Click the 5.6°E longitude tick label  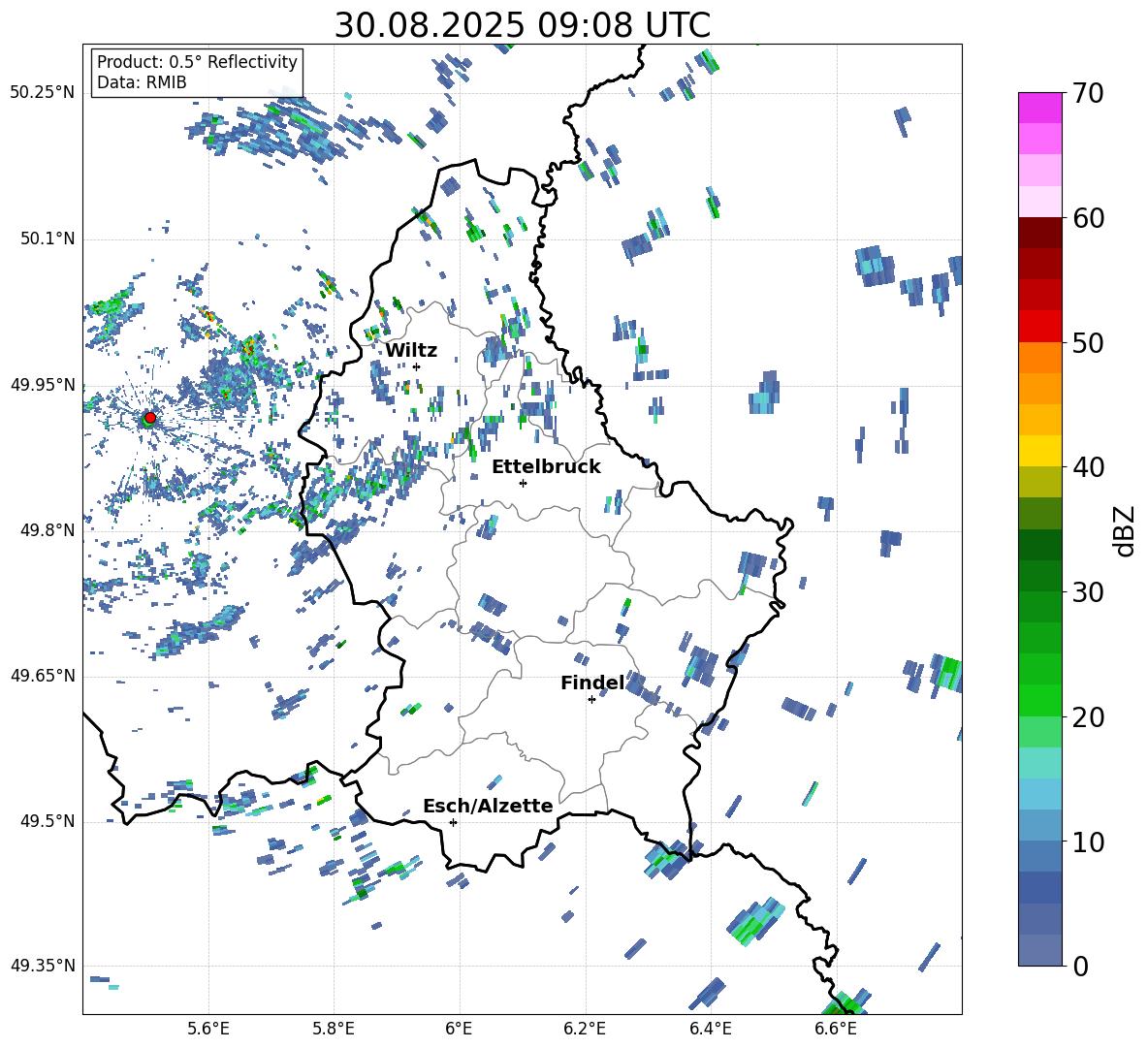tap(208, 1030)
